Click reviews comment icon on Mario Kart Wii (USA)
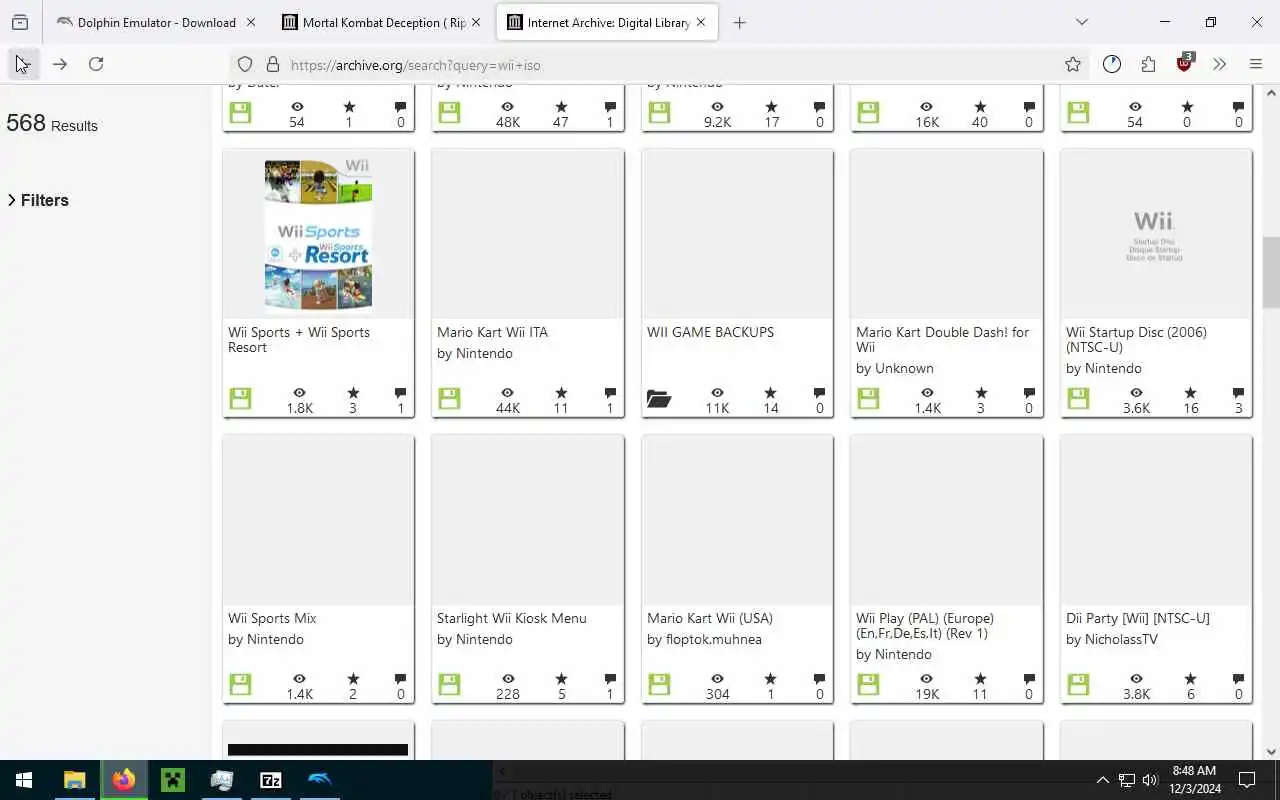Viewport: 1280px width, 800px height. pos(819,679)
